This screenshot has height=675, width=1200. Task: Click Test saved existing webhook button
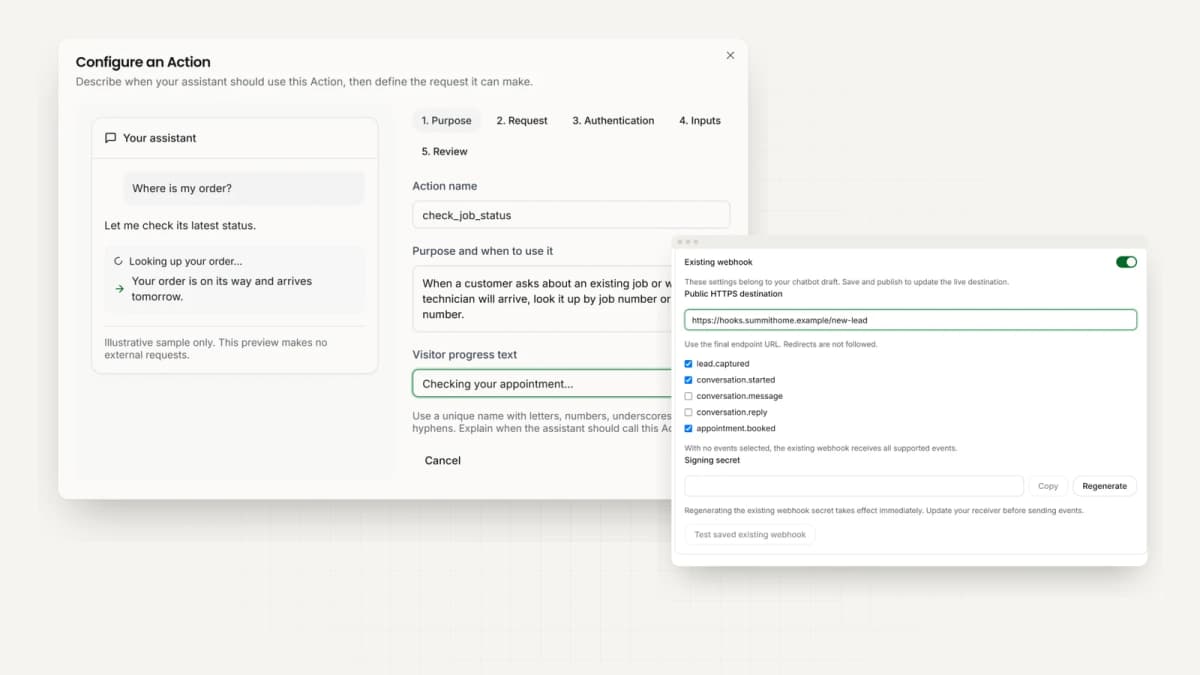click(750, 535)
